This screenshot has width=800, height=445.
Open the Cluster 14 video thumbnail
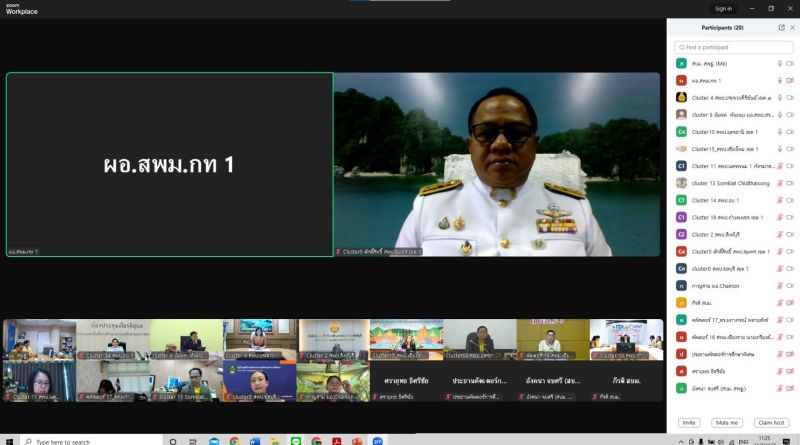pos(113,339)
